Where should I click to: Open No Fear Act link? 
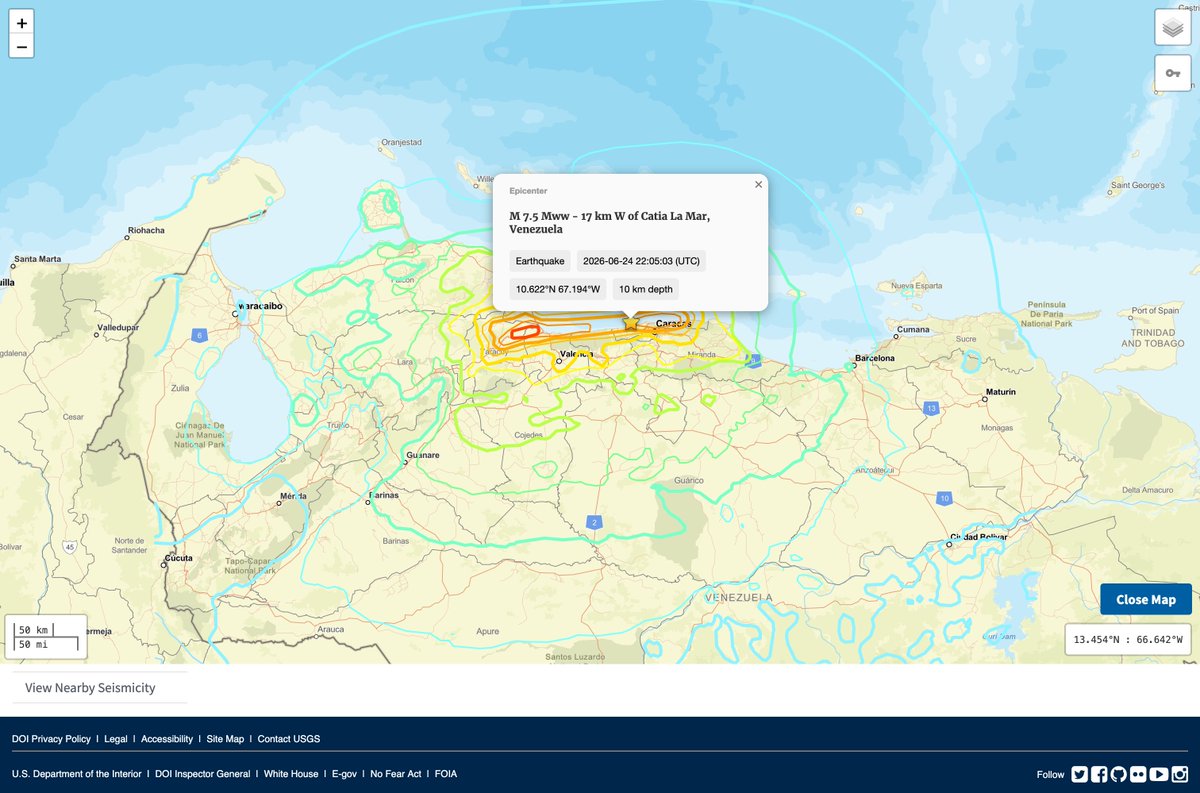(x=396, y=774)
